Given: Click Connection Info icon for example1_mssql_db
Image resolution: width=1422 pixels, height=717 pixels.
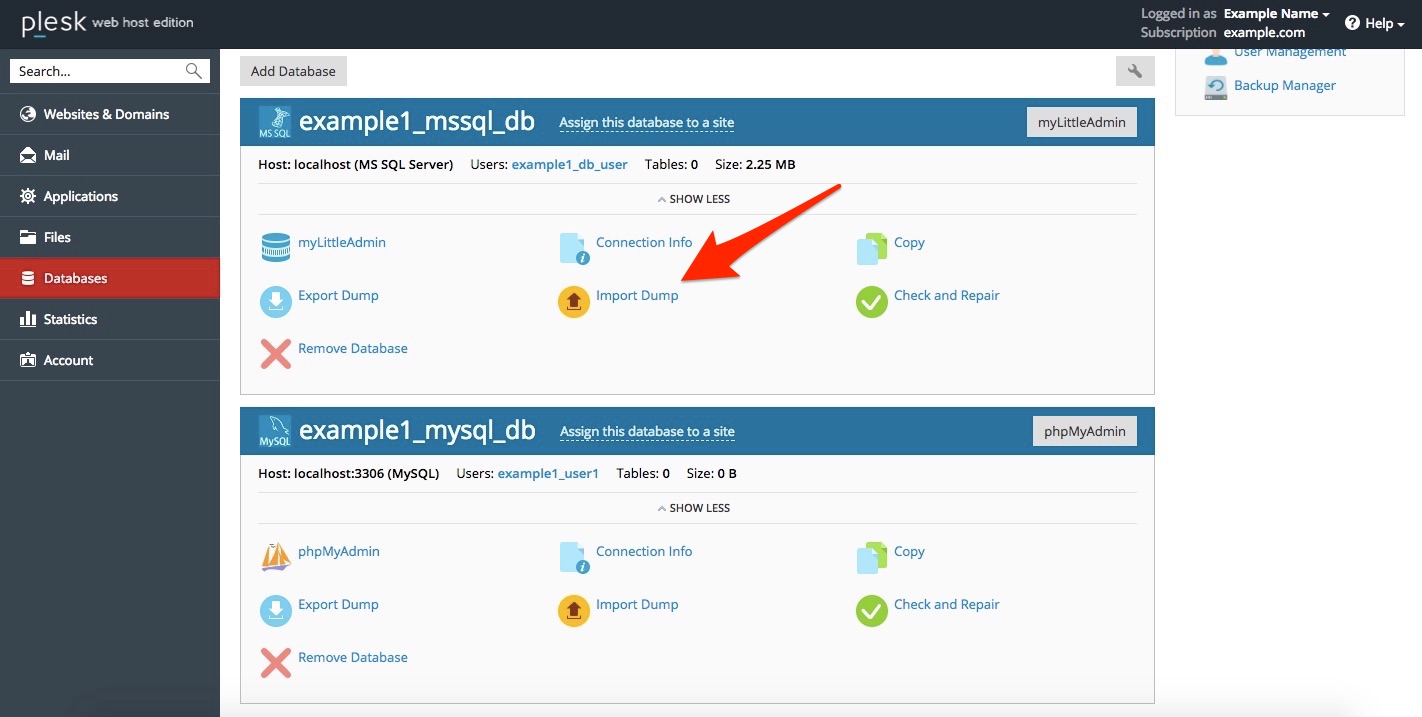Looking at the screenshot, I should point(574,248).
